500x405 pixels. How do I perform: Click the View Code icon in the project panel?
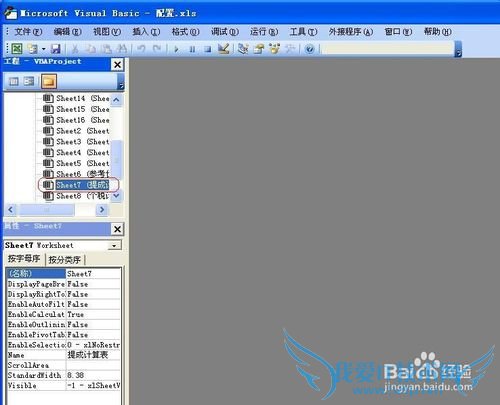[14, 81]
